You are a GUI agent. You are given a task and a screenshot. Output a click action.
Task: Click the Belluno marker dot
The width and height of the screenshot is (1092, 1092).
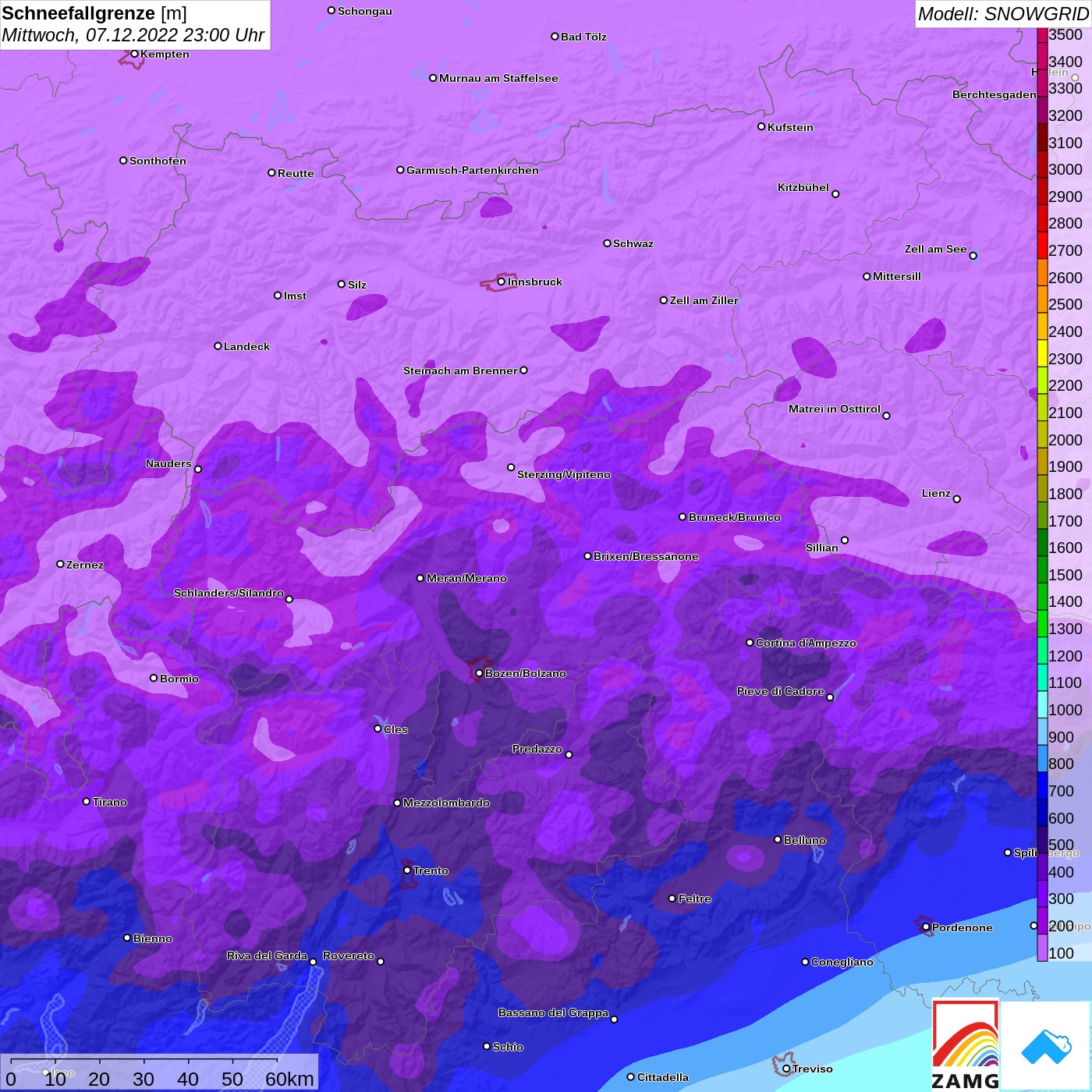tap(777, 839)
